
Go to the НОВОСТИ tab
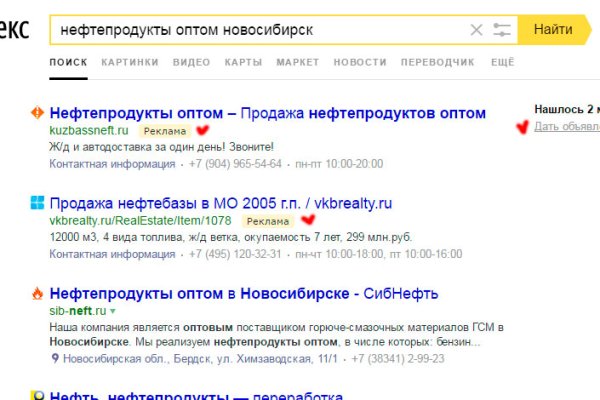pos(360,62)
